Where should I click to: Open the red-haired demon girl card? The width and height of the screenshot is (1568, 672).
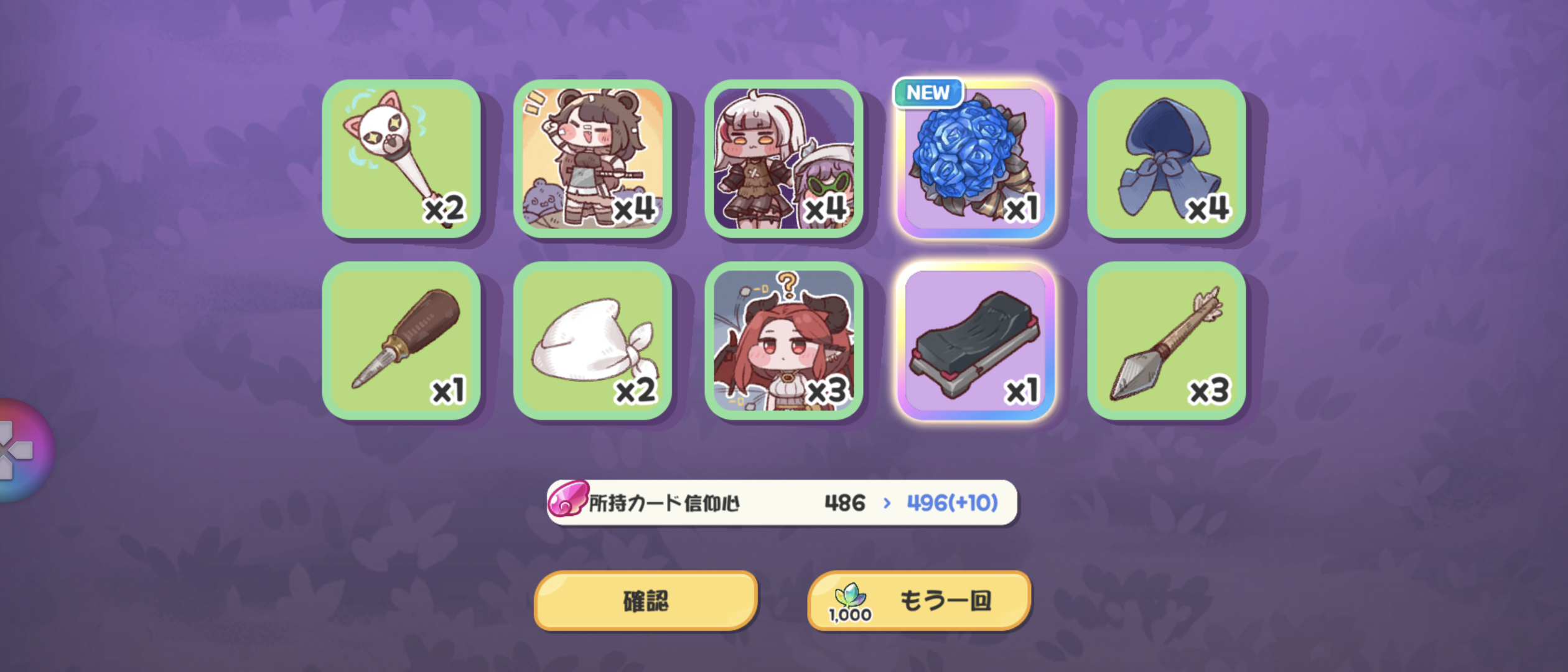(x=784, y=340)
